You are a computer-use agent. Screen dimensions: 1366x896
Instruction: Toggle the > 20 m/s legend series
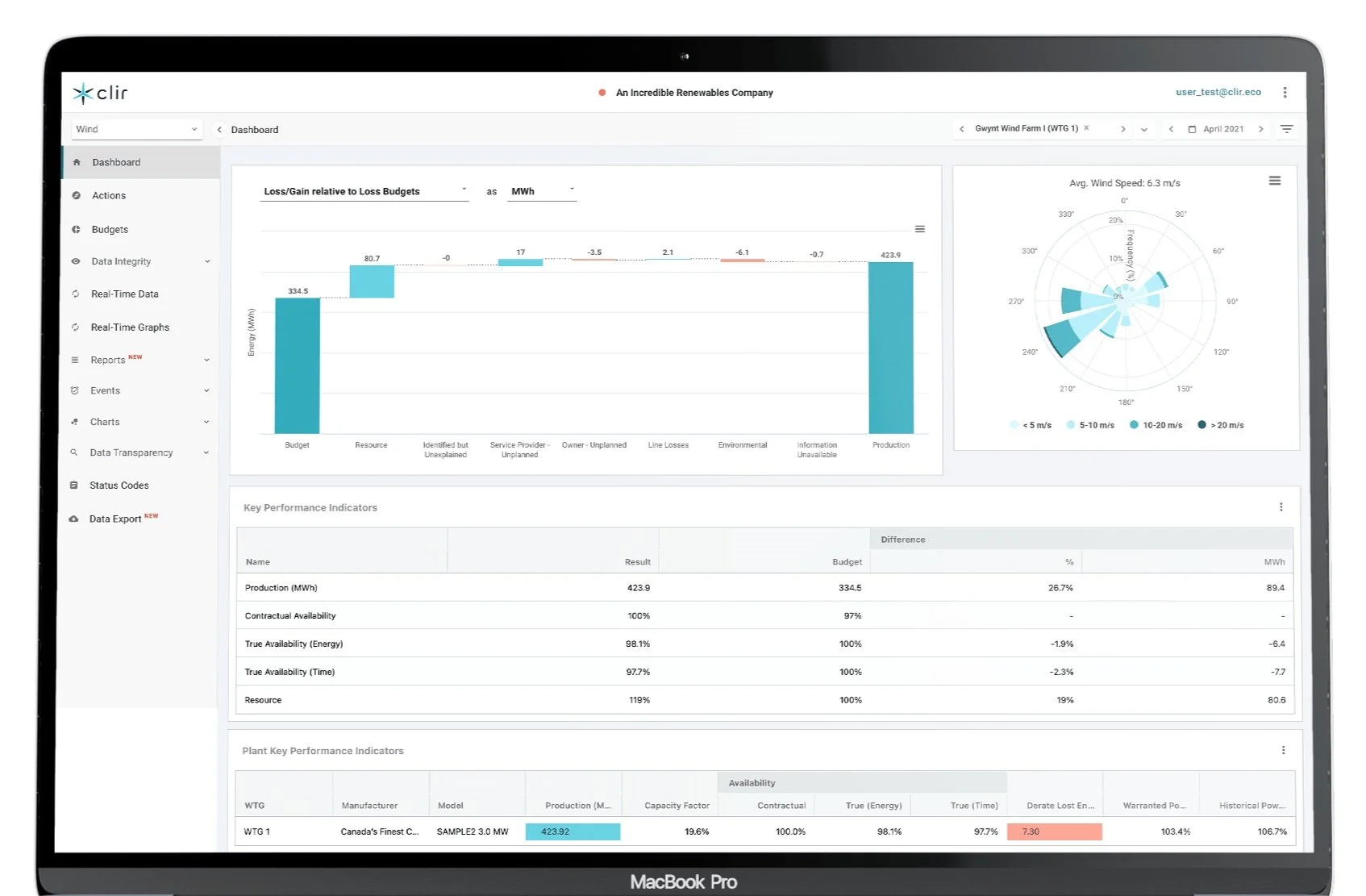(1221, 425)
